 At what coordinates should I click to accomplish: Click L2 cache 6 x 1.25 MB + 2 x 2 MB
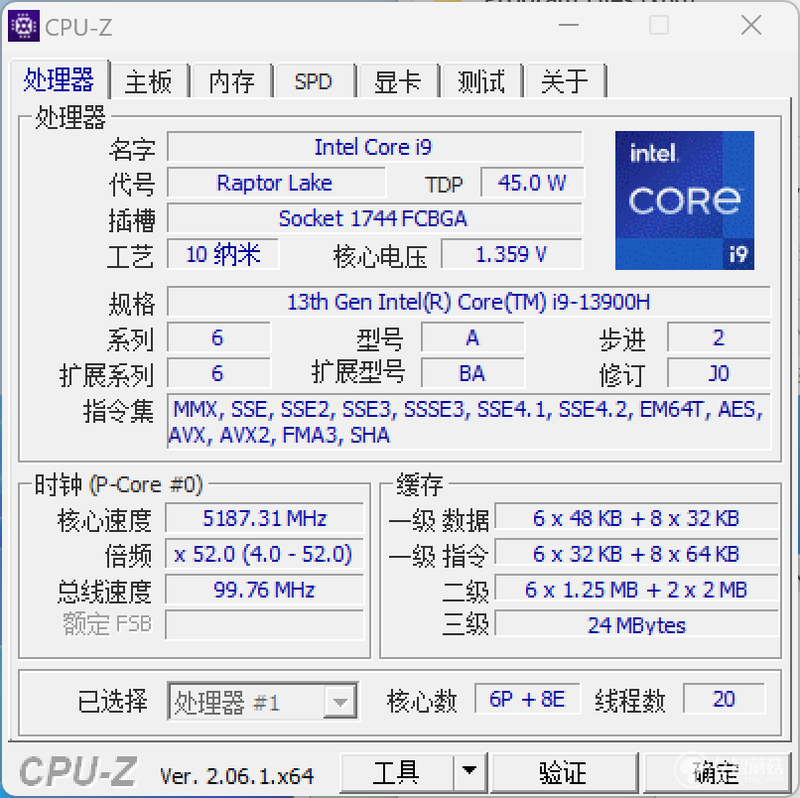[636, 590]
